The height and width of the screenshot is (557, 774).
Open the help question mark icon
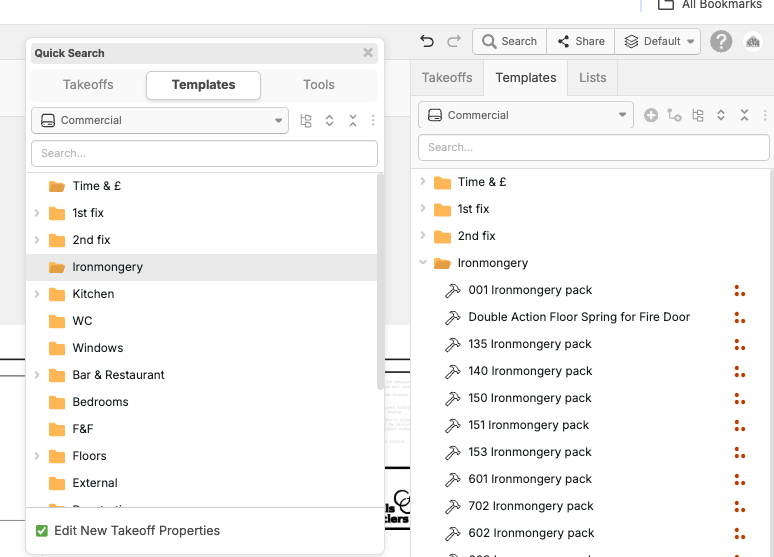[x=721, y=41]
